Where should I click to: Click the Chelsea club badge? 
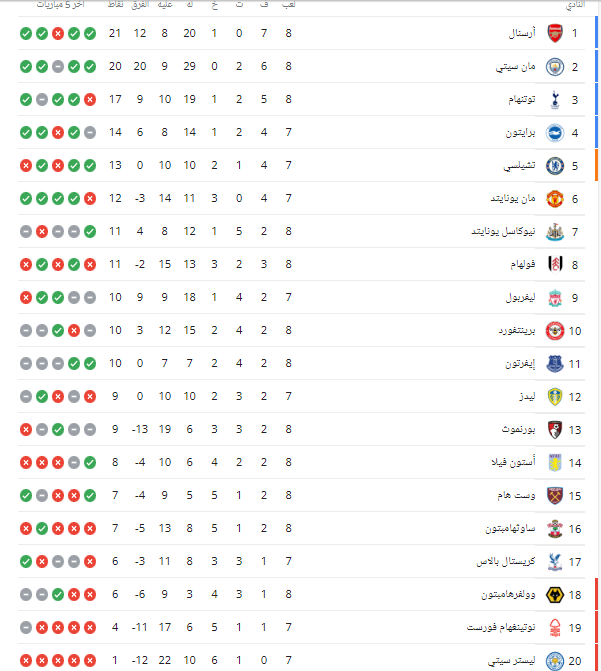click(555, 166)
